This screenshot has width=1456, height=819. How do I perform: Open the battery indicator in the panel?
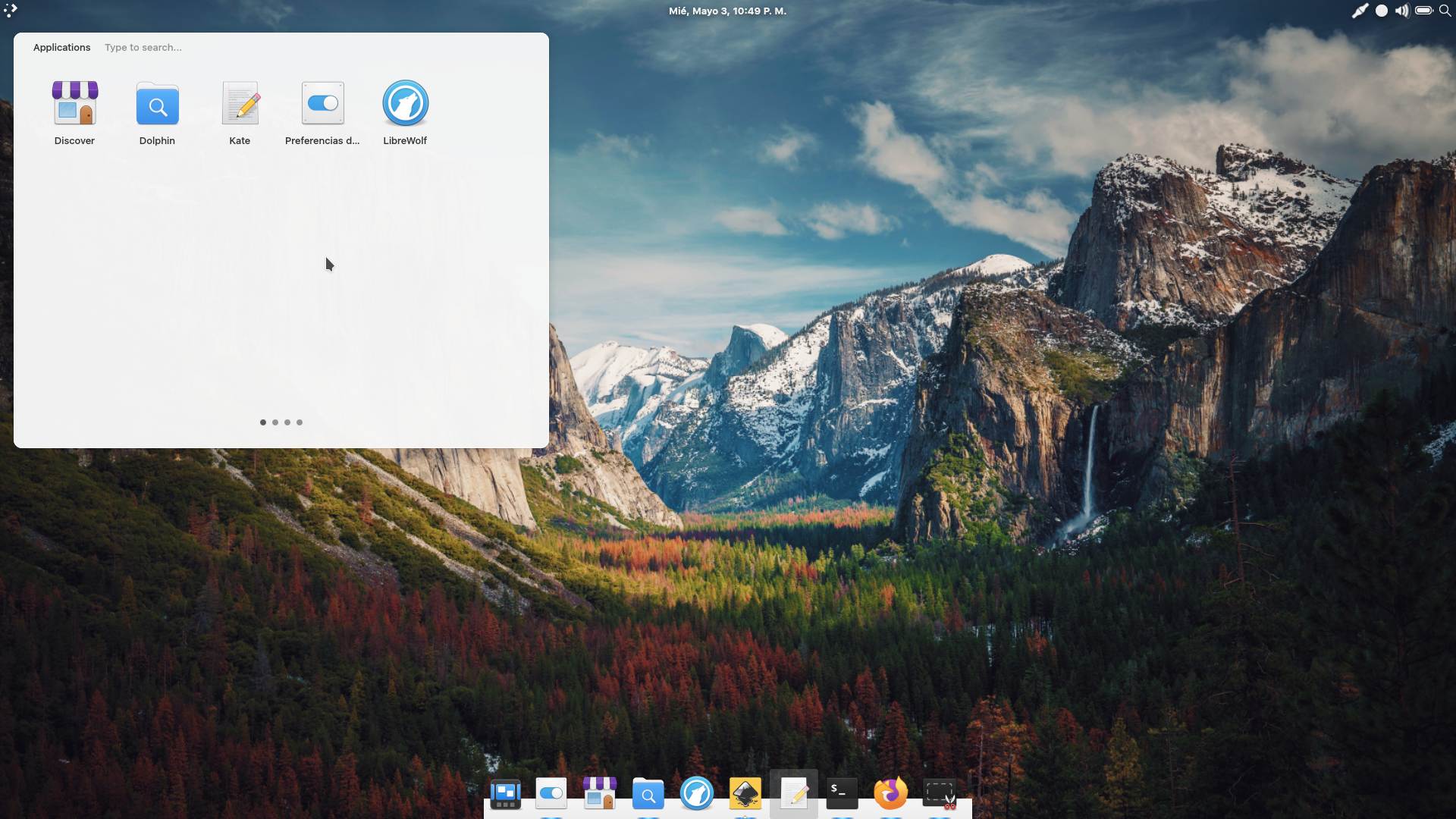click(1423, 11)
